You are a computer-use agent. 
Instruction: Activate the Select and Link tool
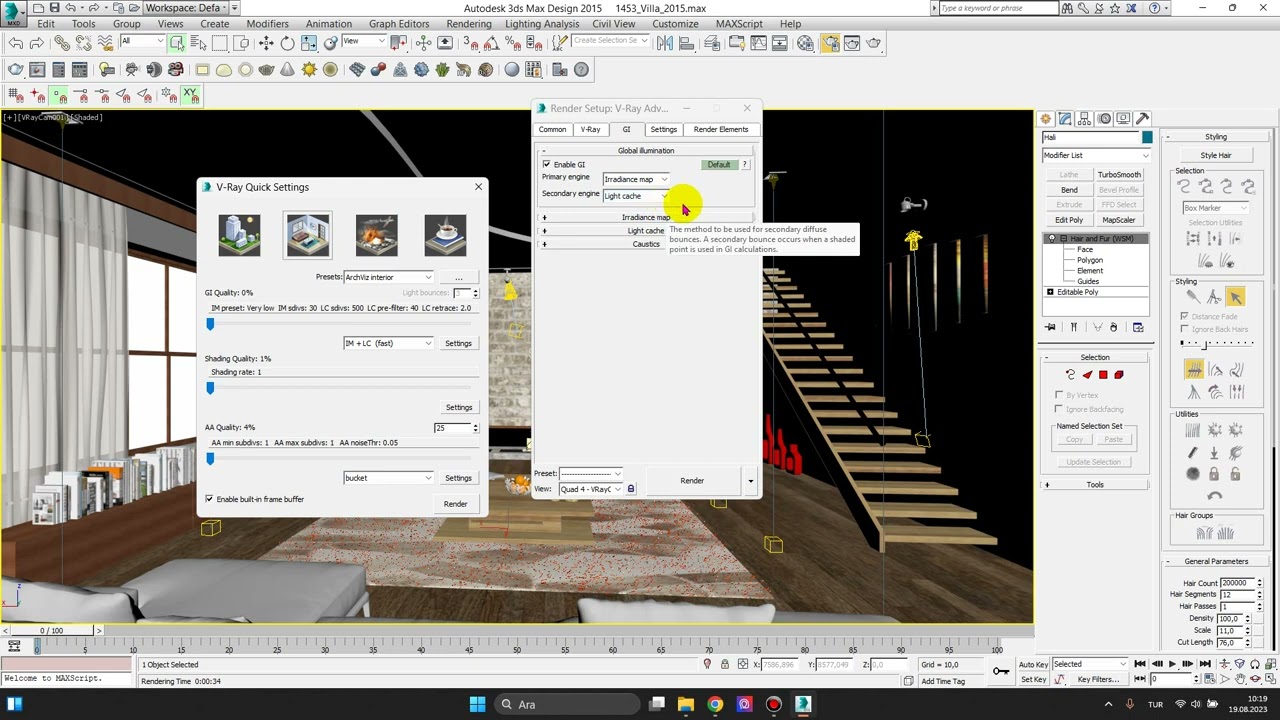point(62,43)
